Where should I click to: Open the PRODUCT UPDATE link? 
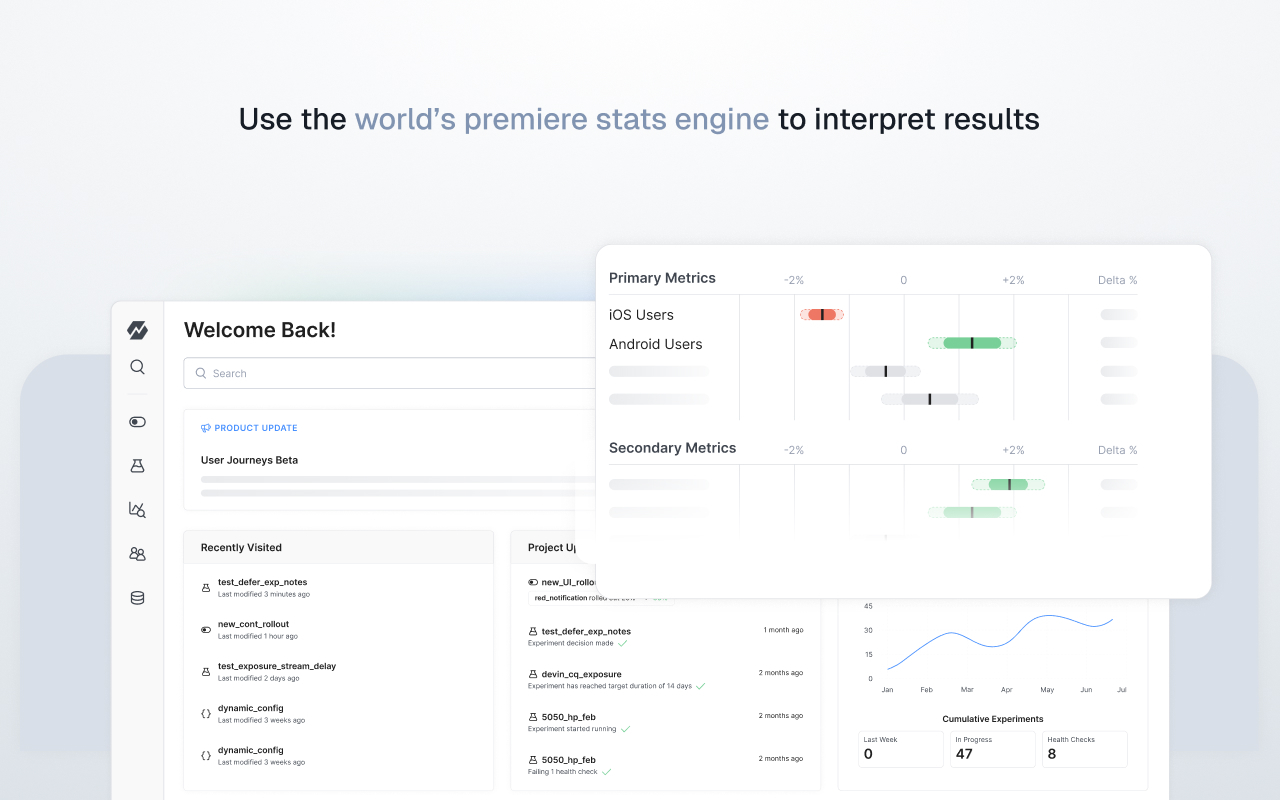[256, 428]
